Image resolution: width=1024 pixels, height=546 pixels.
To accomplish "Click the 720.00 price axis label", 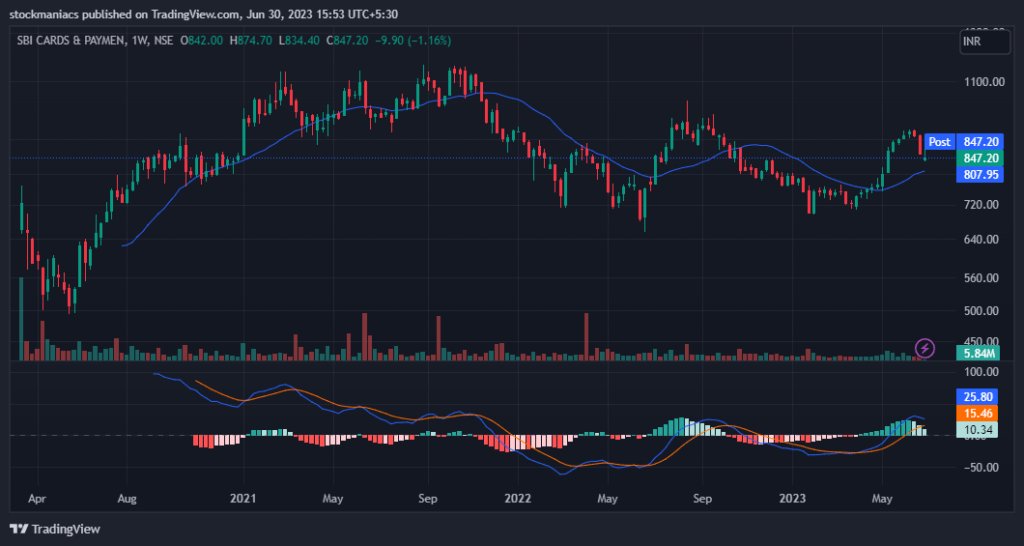I will coord(984,204).
